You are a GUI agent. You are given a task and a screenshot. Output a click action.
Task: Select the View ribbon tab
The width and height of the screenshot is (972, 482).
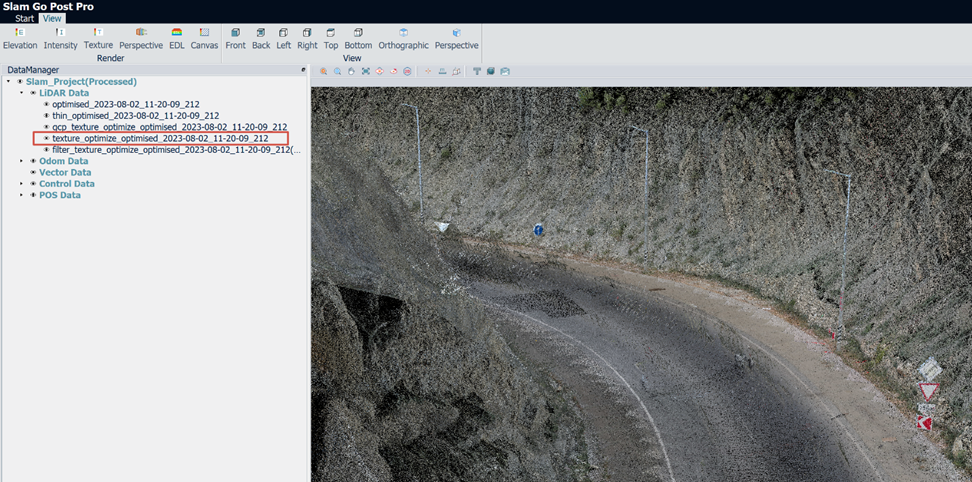pyautogui.click(x=52, y=19)
